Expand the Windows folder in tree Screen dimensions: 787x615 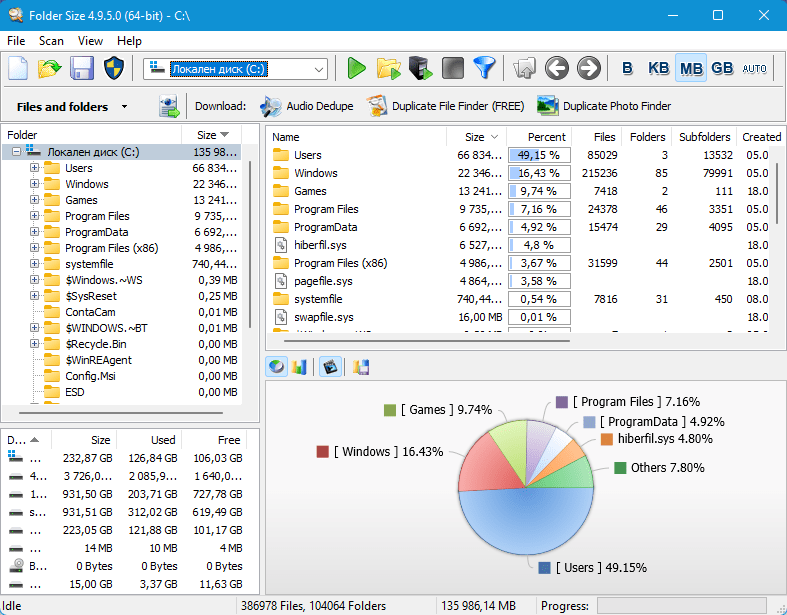34,184
